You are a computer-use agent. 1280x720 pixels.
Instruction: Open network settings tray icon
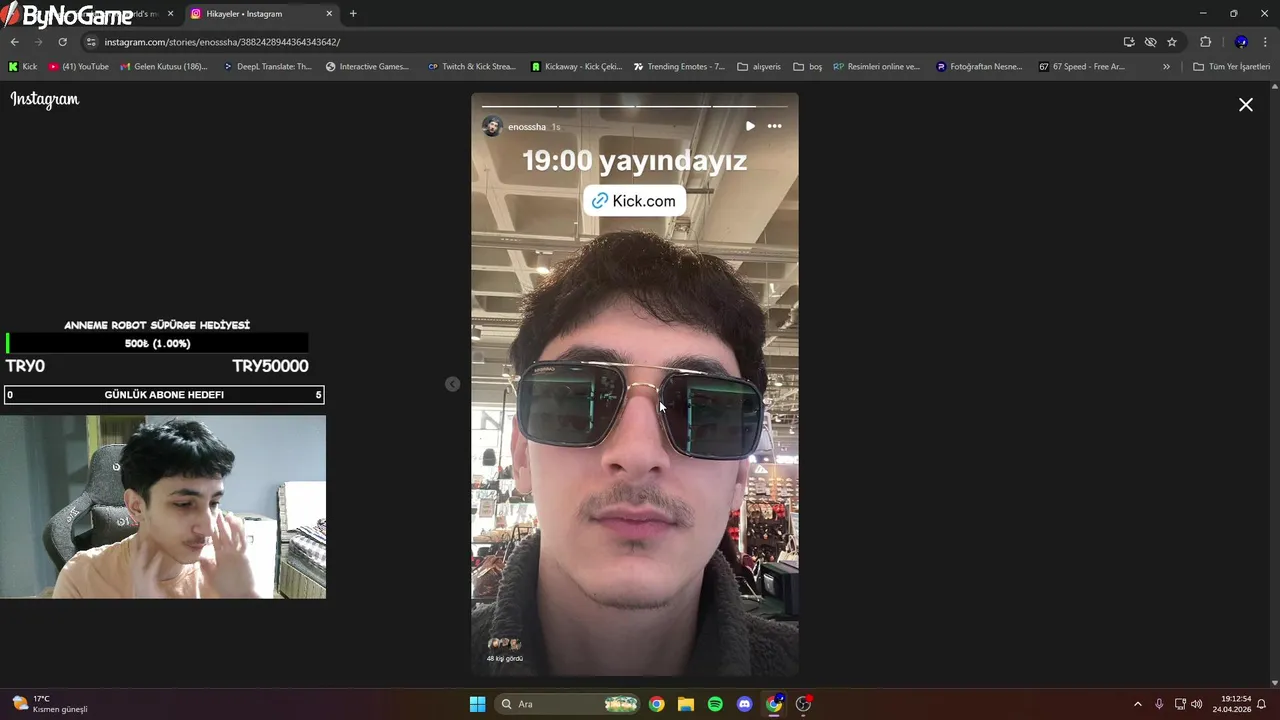click(x=1180, y=704)
